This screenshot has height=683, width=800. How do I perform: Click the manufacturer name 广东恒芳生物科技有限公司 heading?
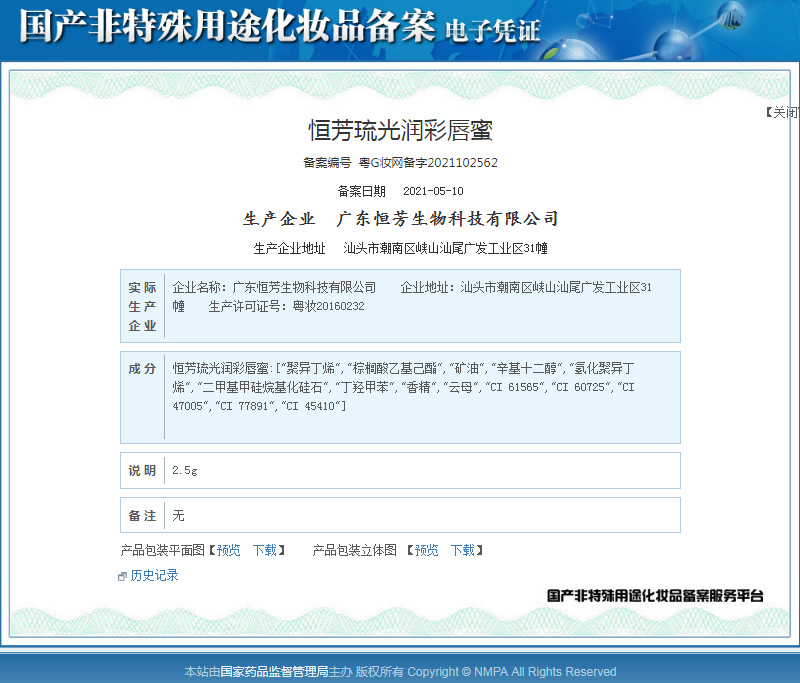pyautogui.click(x=447, y=219)
